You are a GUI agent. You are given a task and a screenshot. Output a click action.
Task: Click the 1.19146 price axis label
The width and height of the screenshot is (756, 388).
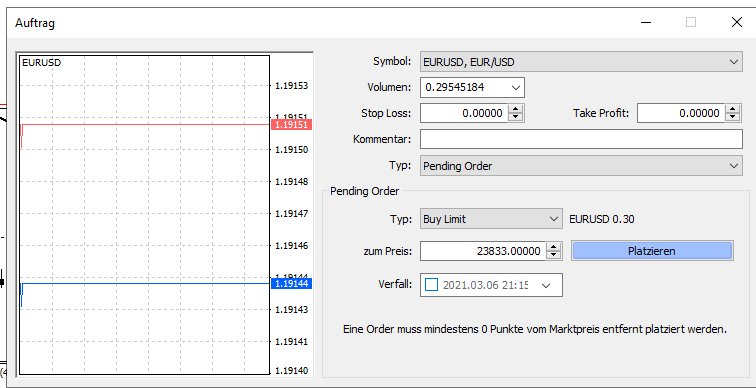291,245
